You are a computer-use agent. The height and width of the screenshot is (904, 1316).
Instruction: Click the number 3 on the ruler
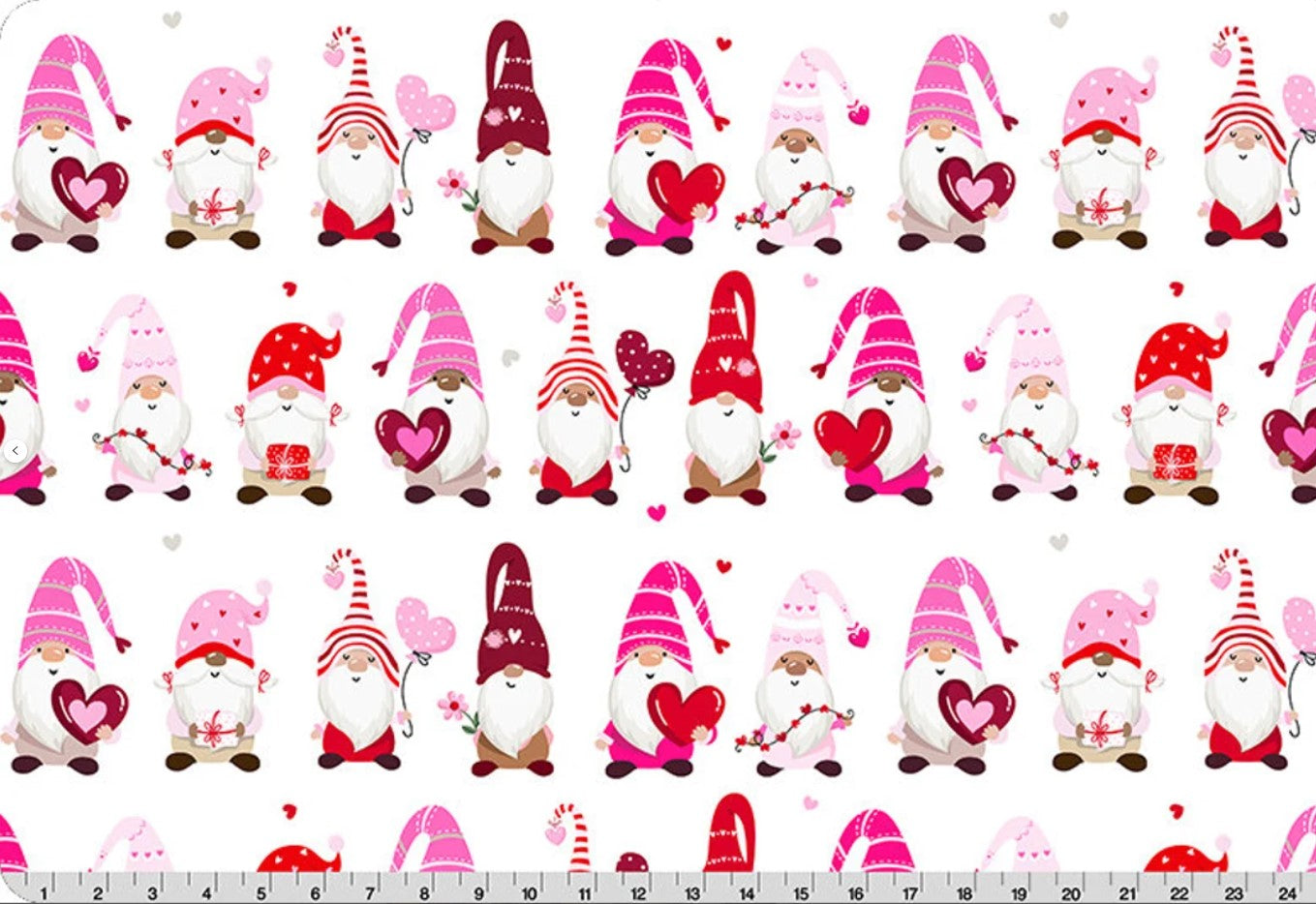click(x=152, y=892)
